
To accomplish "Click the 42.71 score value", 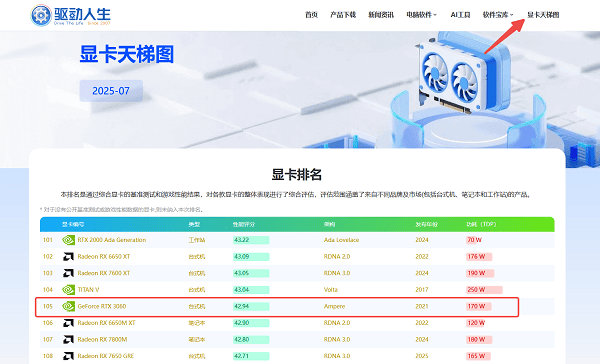I will coord(241,356).
